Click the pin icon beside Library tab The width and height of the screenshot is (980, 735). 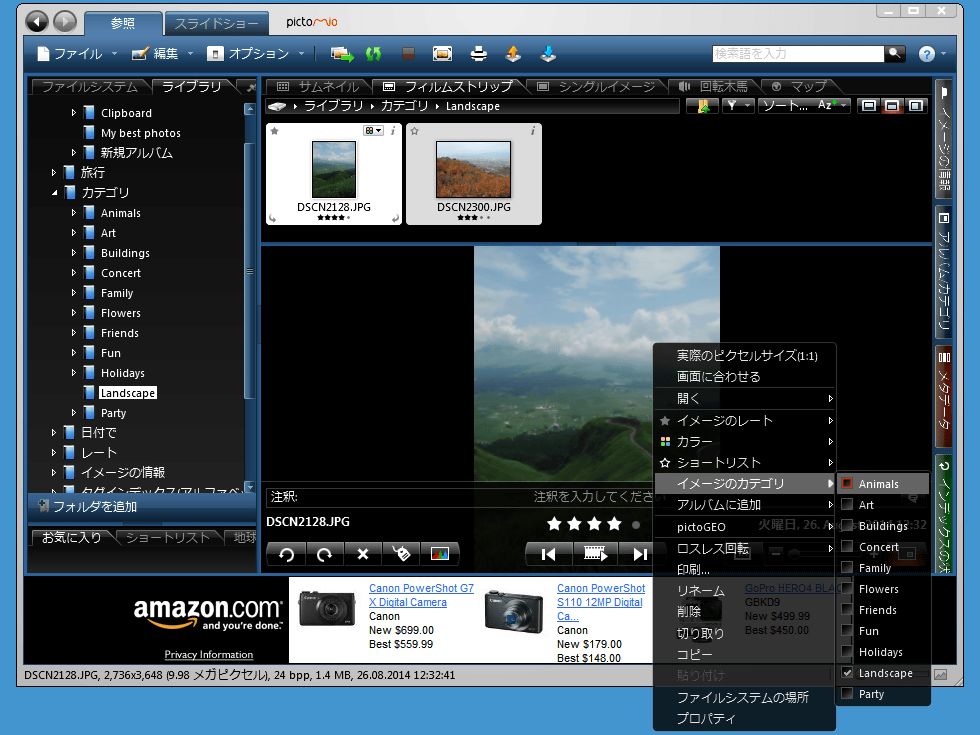(x=251, y=88)
